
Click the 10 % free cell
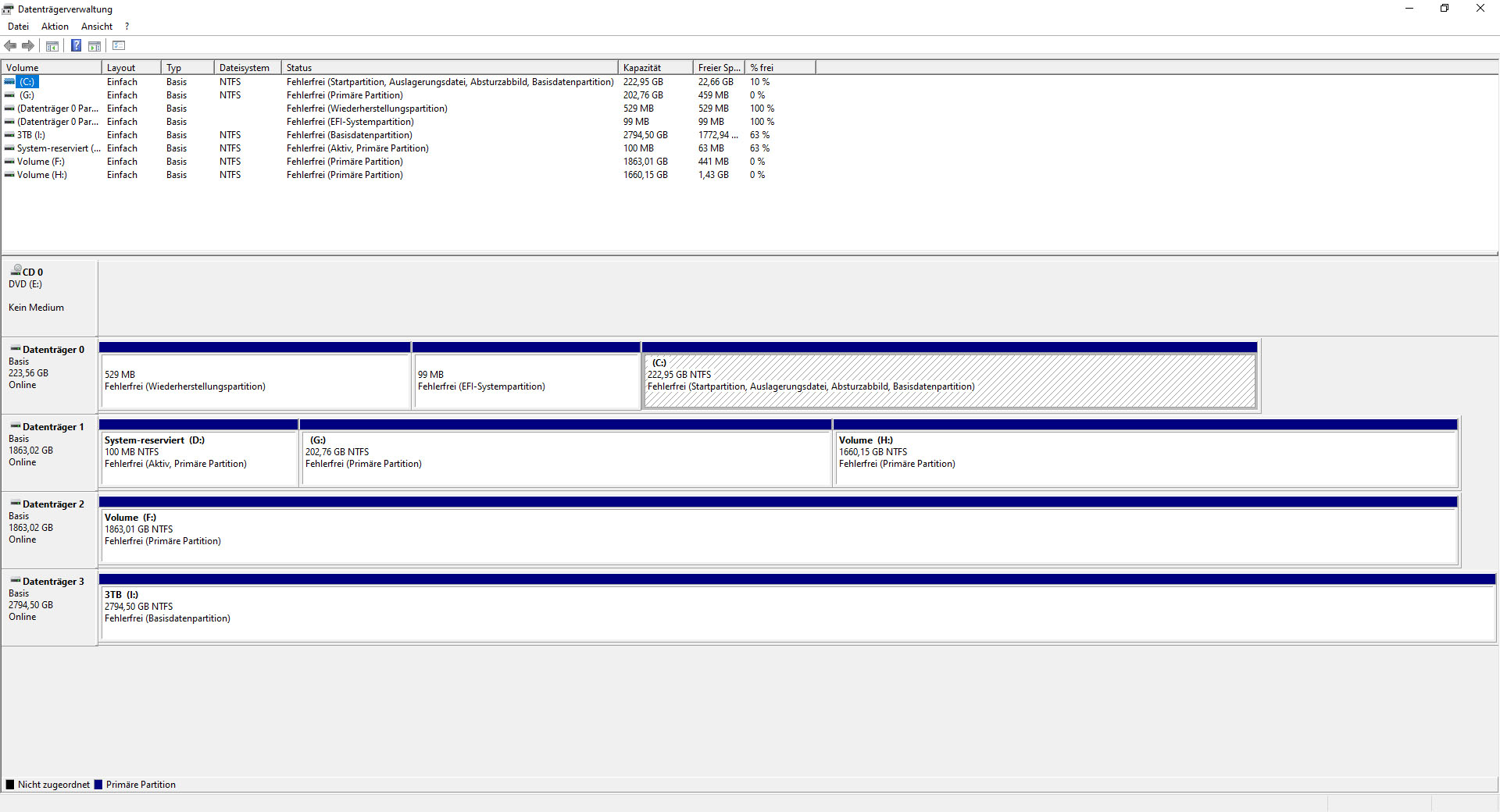click(x=759, y=82)
